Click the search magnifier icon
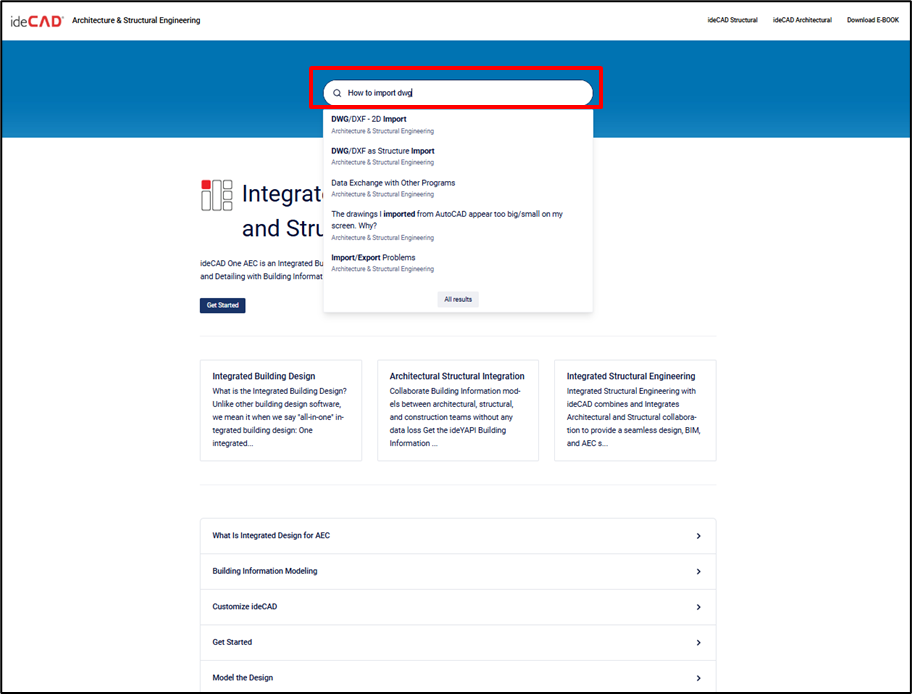 pos(337,93)
